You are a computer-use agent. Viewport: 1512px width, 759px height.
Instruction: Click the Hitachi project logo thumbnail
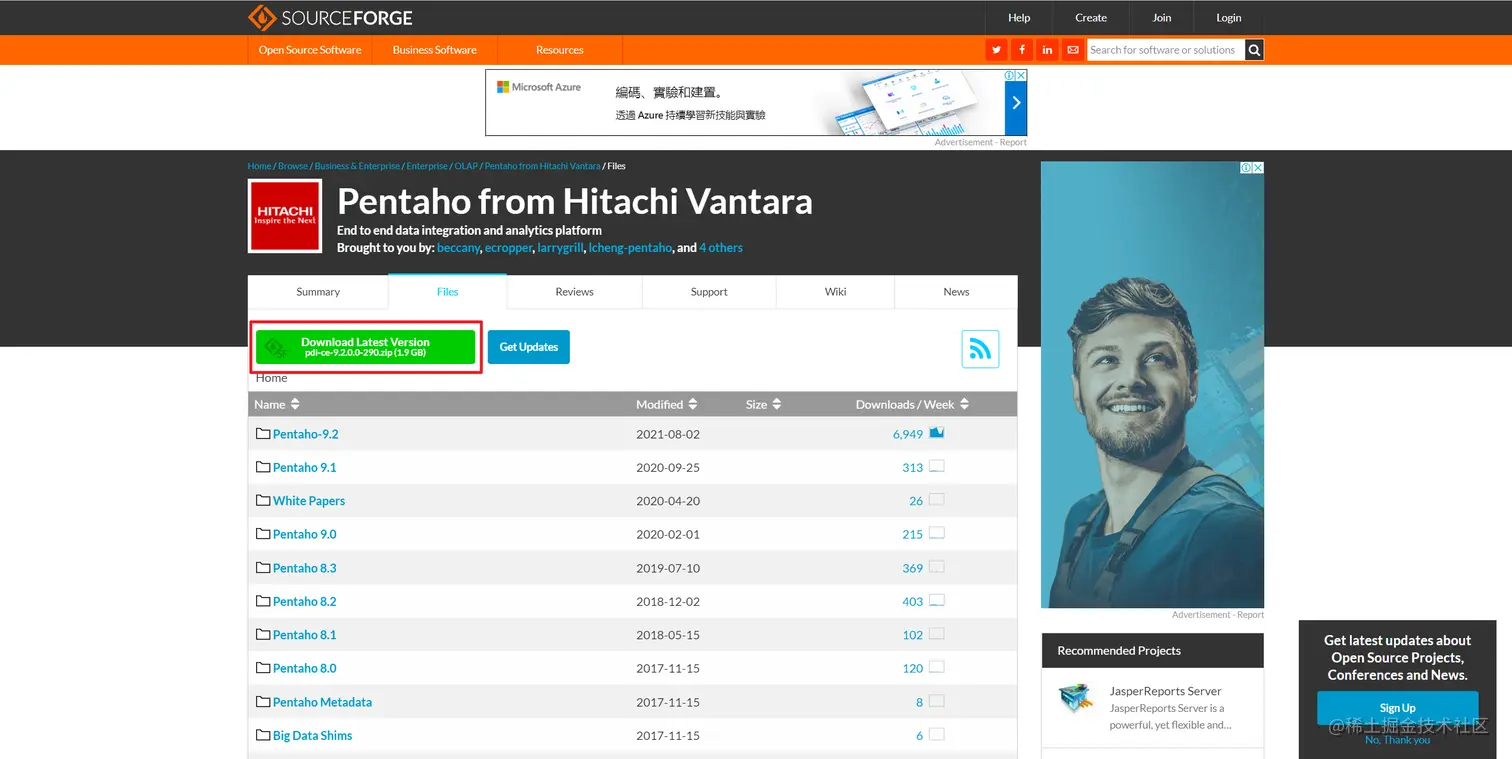(285, 216)
